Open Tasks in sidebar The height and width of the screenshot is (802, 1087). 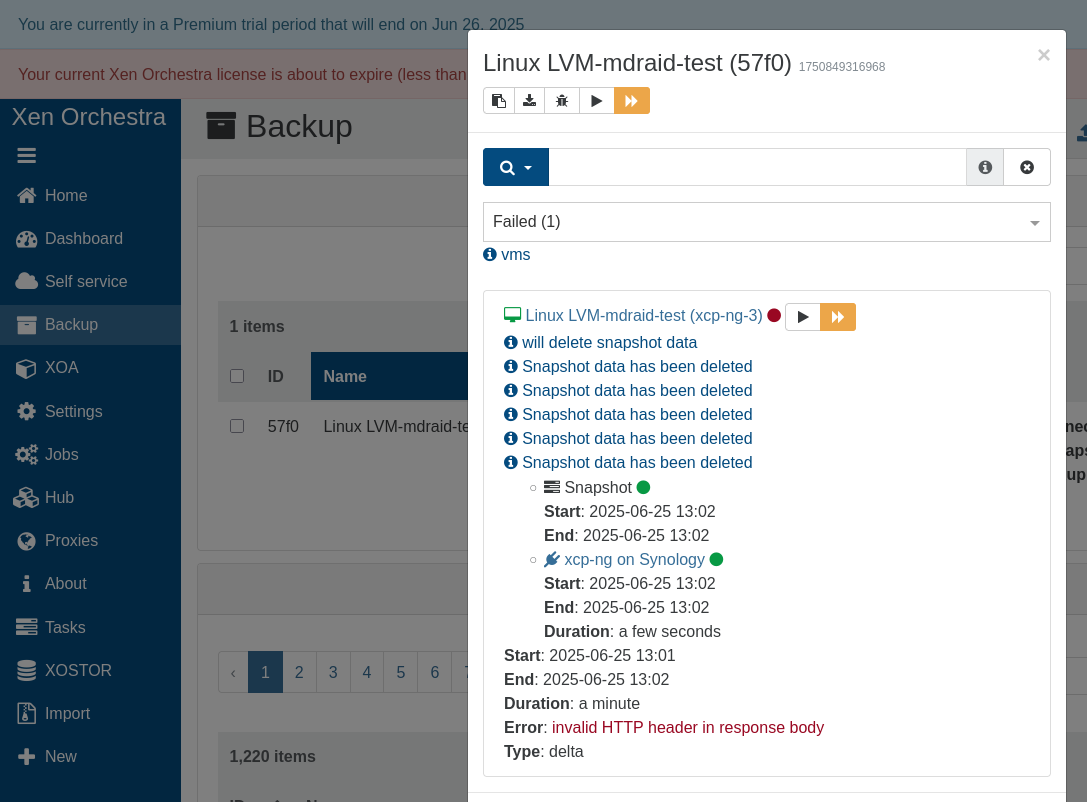click(x=90, y=627)
